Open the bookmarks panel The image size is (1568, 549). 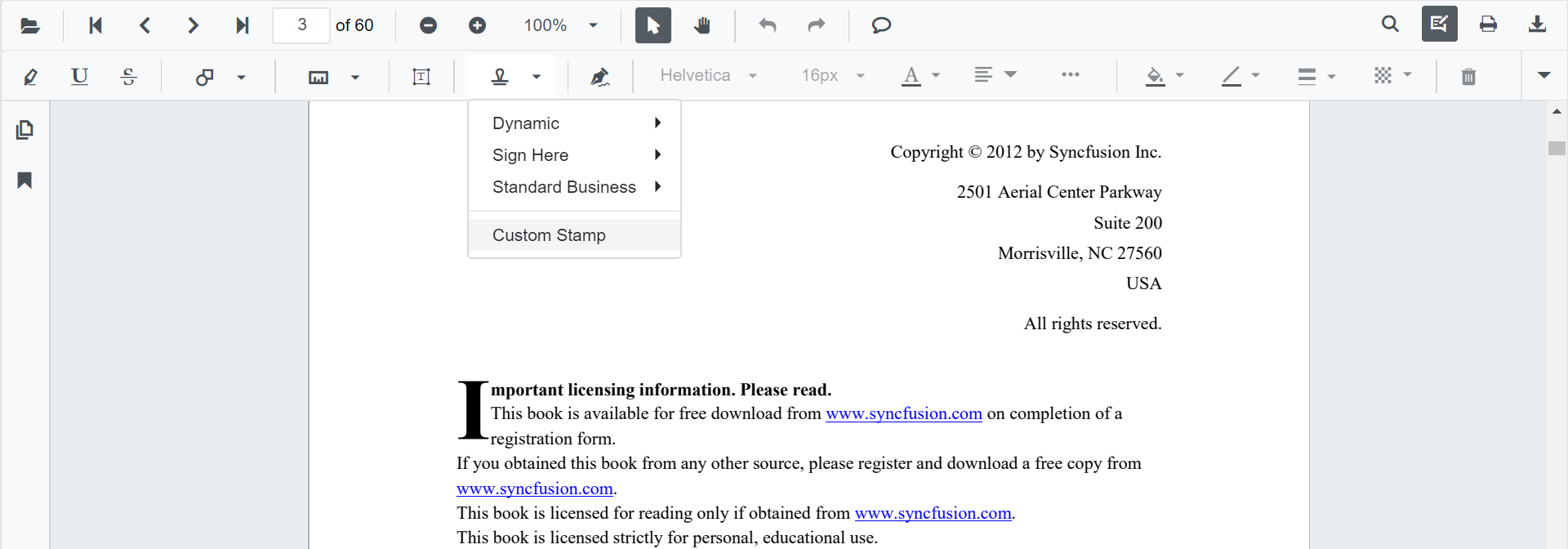pos(25,181)
